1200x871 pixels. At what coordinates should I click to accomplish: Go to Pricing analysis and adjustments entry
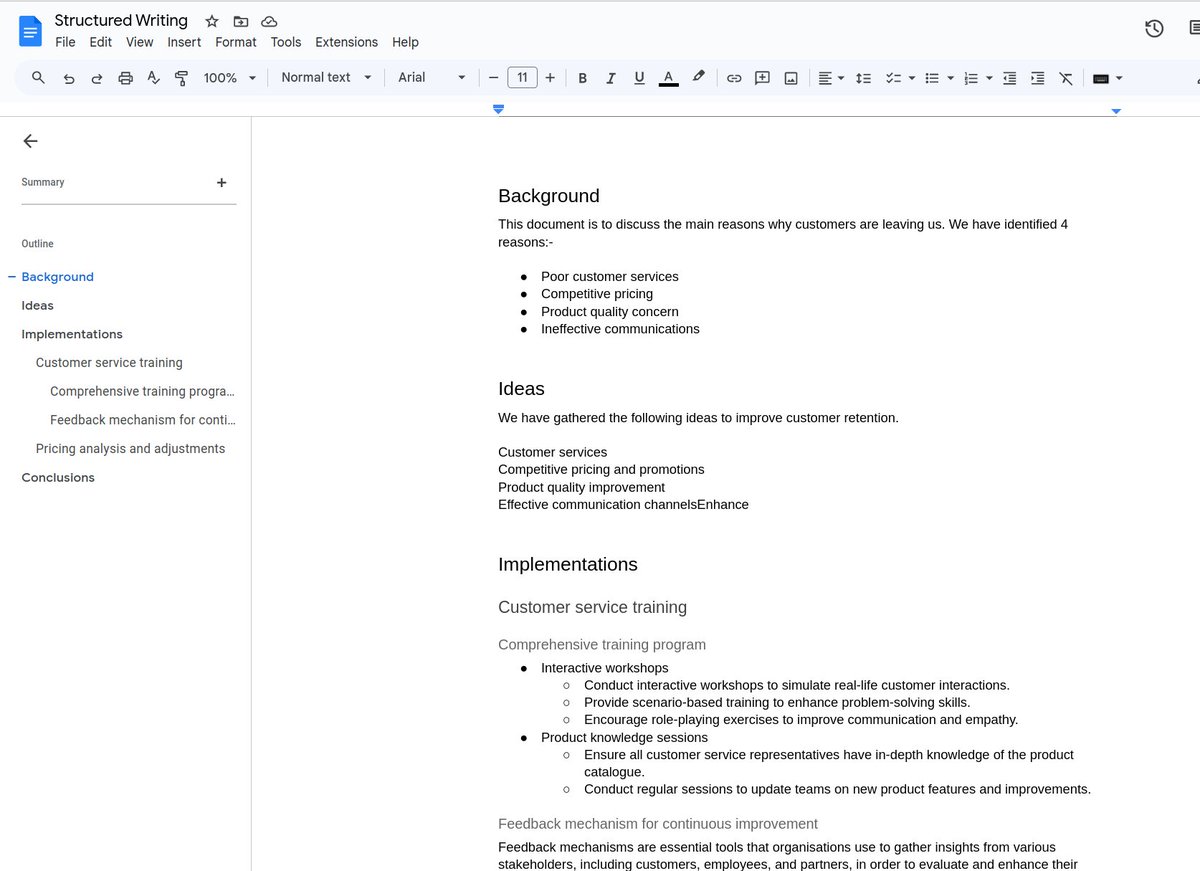130,449
